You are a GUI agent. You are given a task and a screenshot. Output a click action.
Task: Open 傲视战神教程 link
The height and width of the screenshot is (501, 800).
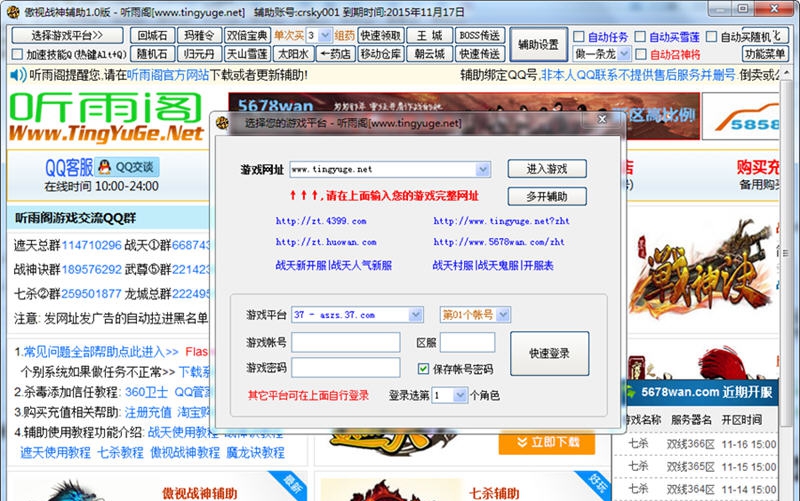pyautogui.click(x=185, y=453)
